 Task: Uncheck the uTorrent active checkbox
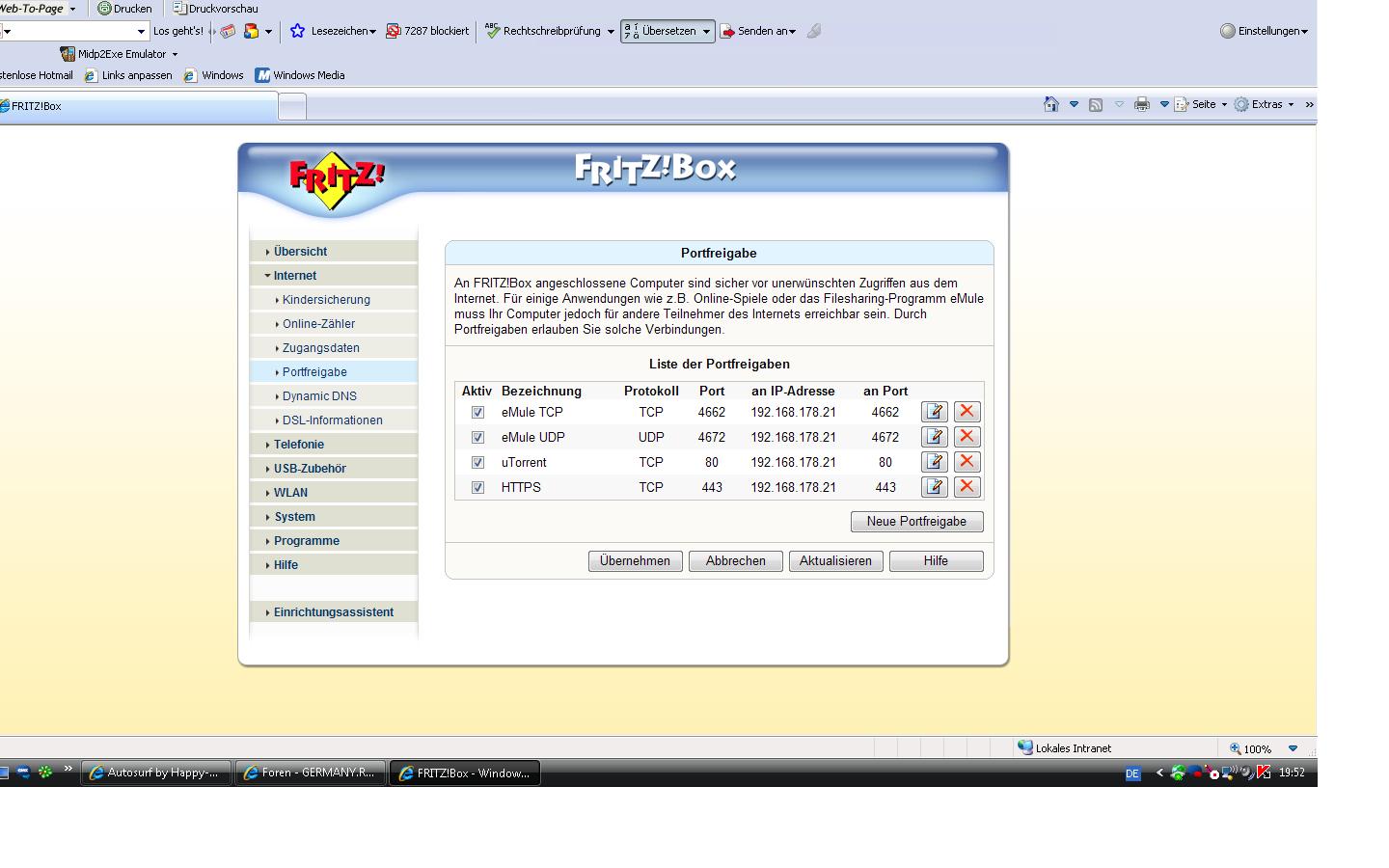pyautogui.click(x=477, y=462)
